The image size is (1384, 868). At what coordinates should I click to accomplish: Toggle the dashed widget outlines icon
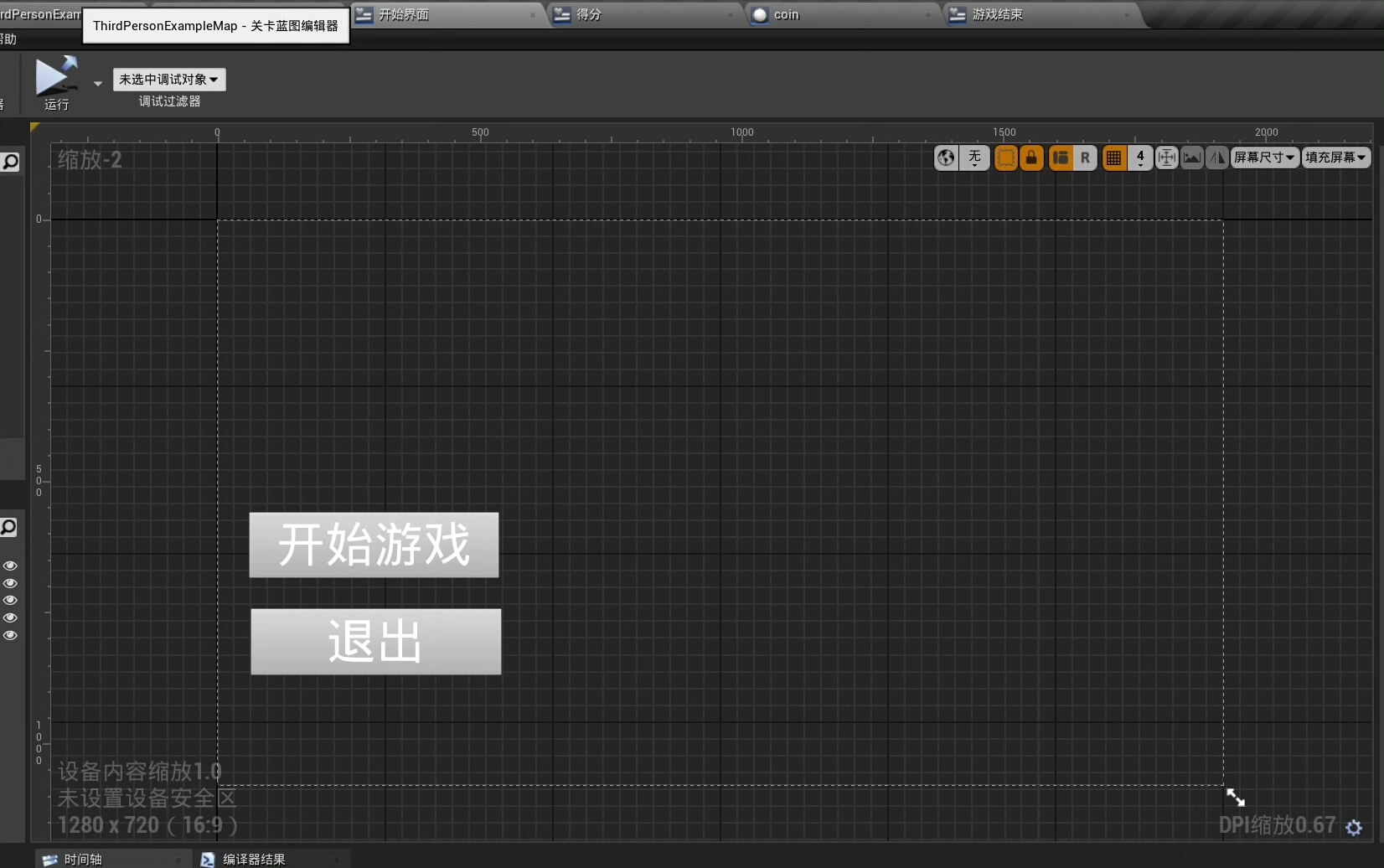click(1005, 158)
